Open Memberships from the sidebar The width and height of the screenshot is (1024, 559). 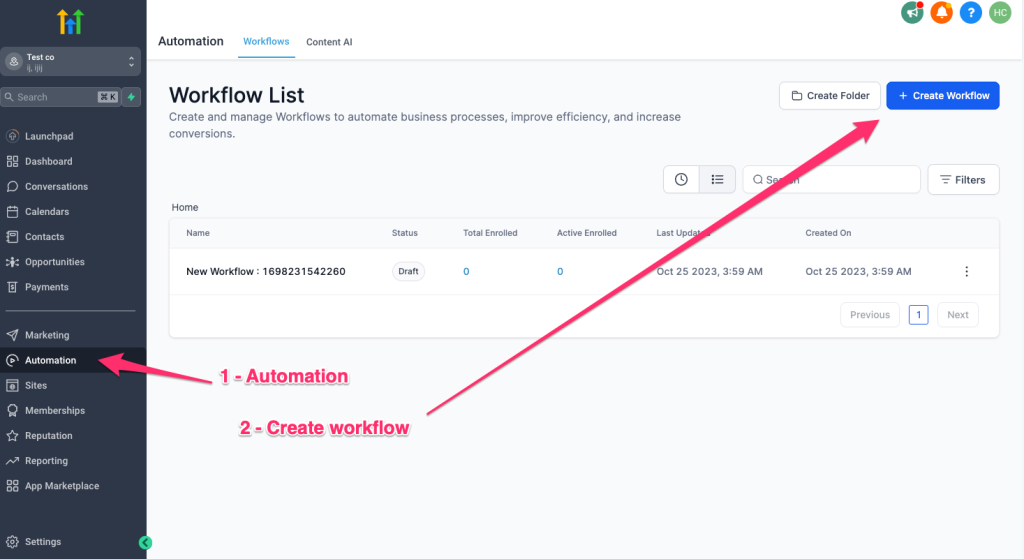tap(55, 410)
